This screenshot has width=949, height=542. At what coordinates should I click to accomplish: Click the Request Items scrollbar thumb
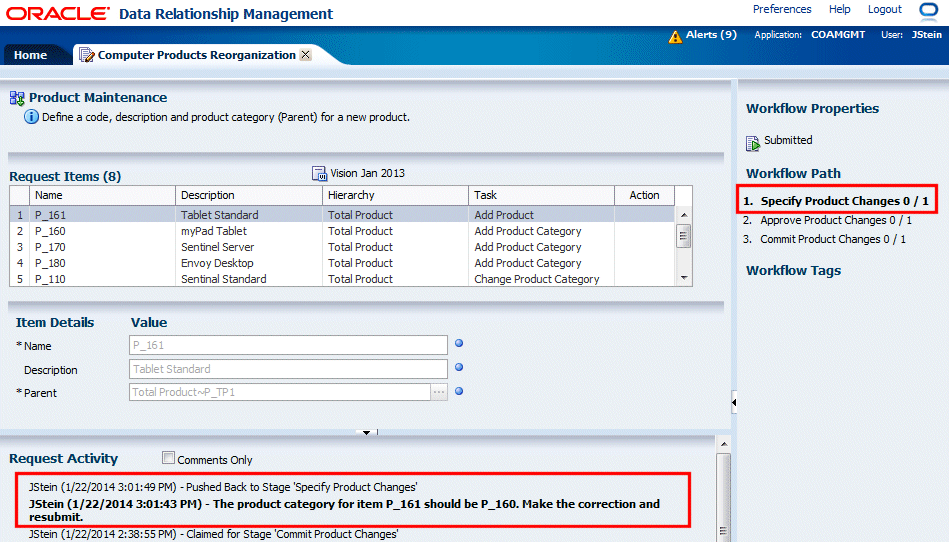[683, 236]
